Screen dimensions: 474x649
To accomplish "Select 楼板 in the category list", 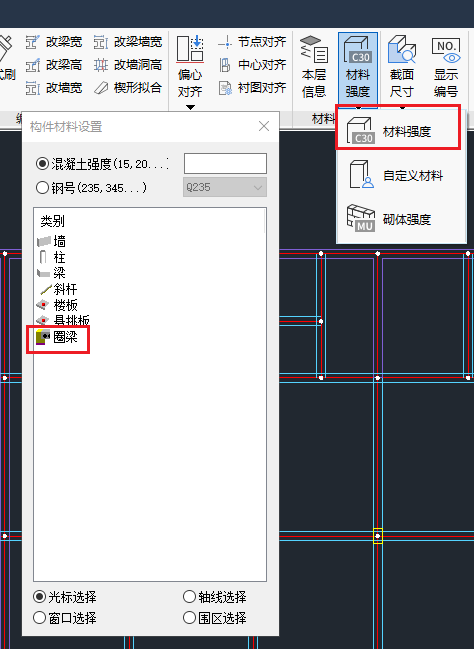I will pos(57,305).
